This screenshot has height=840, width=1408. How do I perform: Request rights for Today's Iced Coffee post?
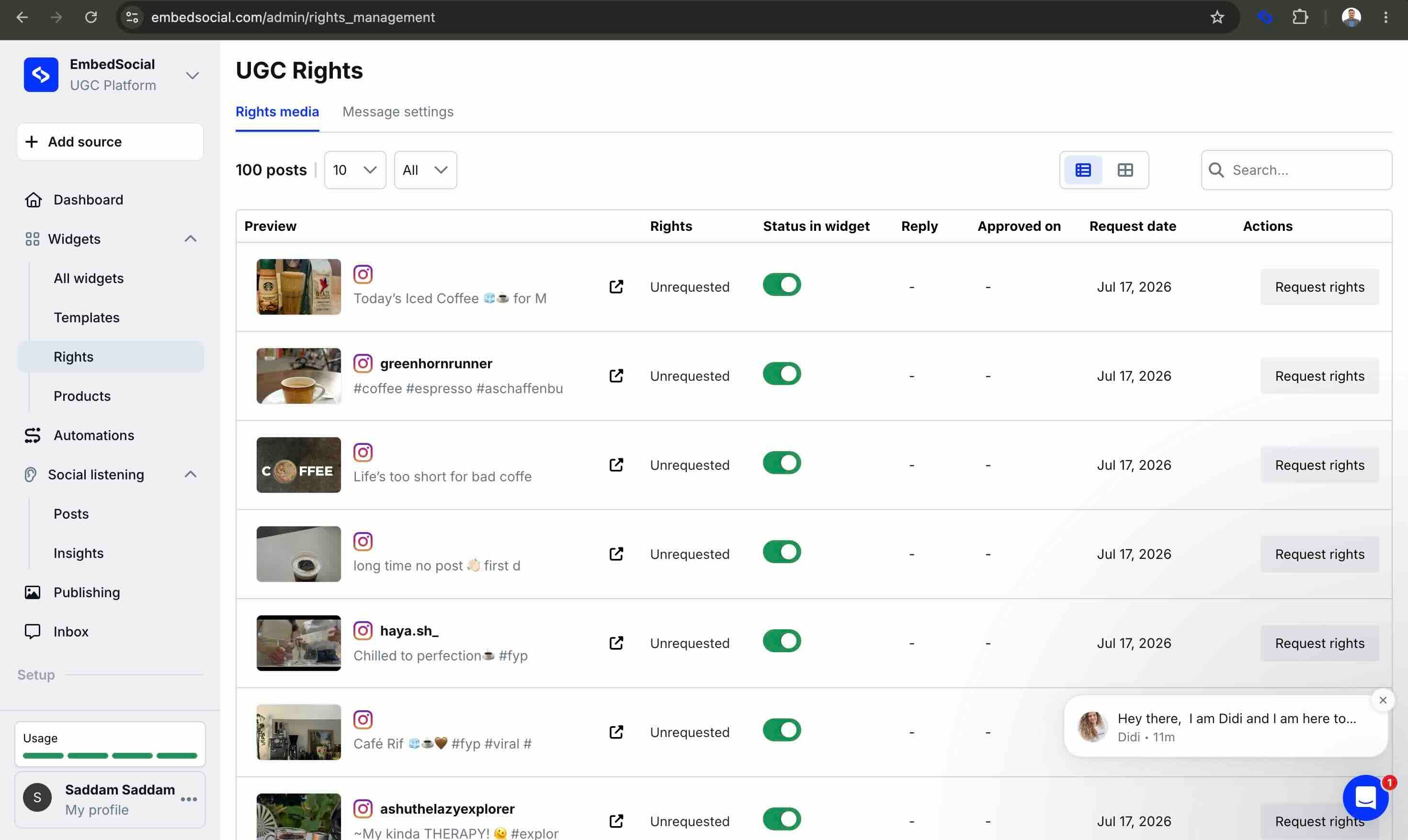(x=1319, y=287)
